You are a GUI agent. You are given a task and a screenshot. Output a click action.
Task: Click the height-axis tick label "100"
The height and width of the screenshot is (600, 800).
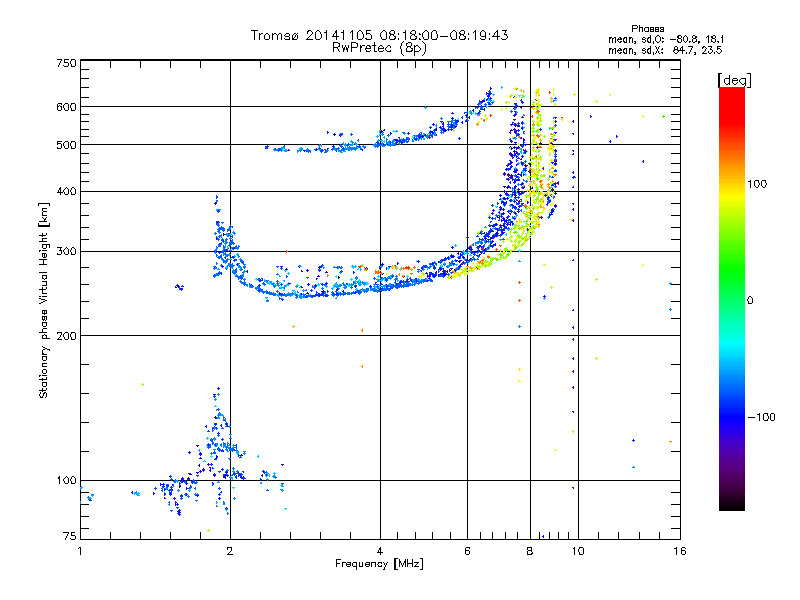tap(67, 481)
